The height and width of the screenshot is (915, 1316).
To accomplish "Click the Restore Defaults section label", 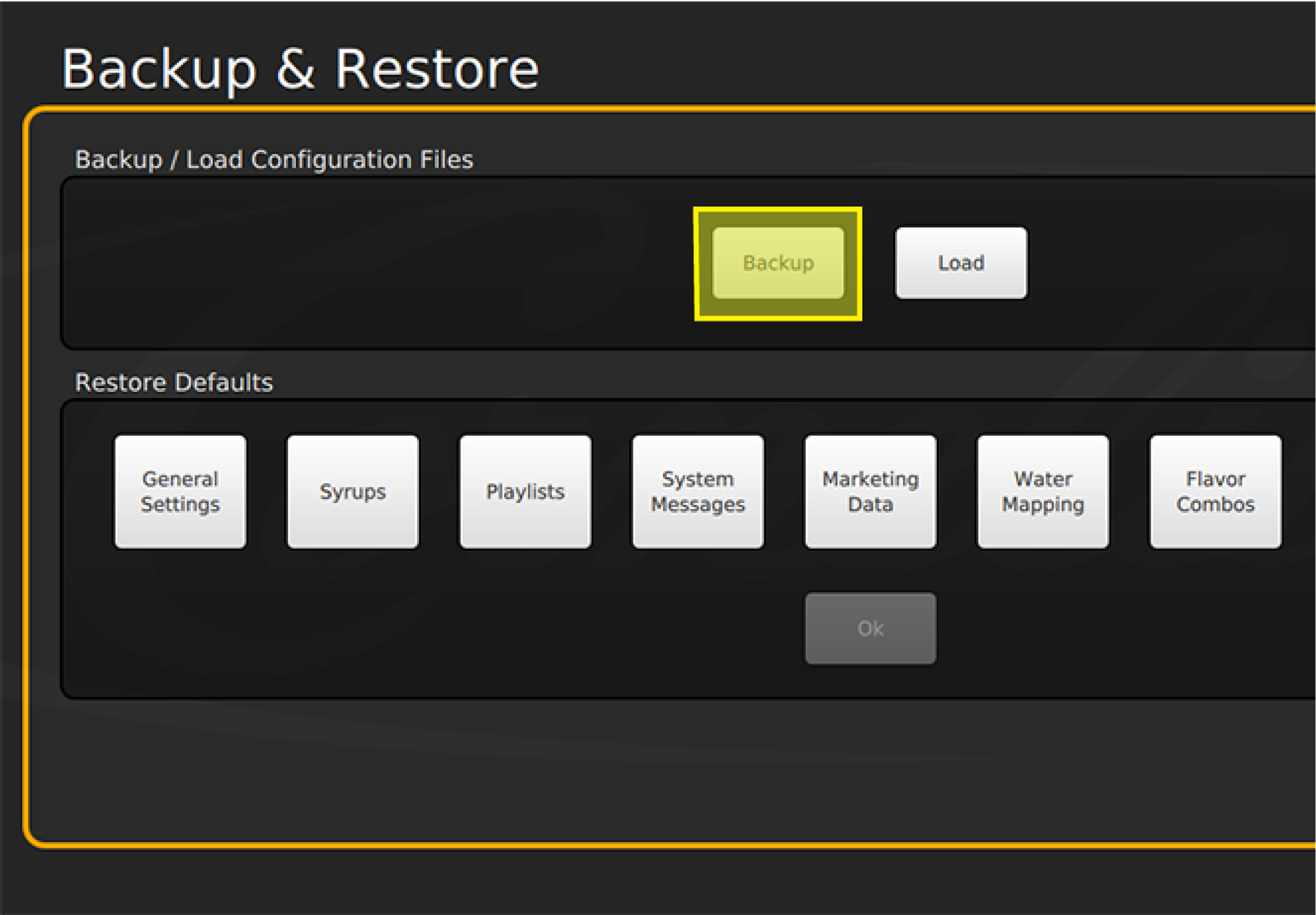I will (174, 382).
